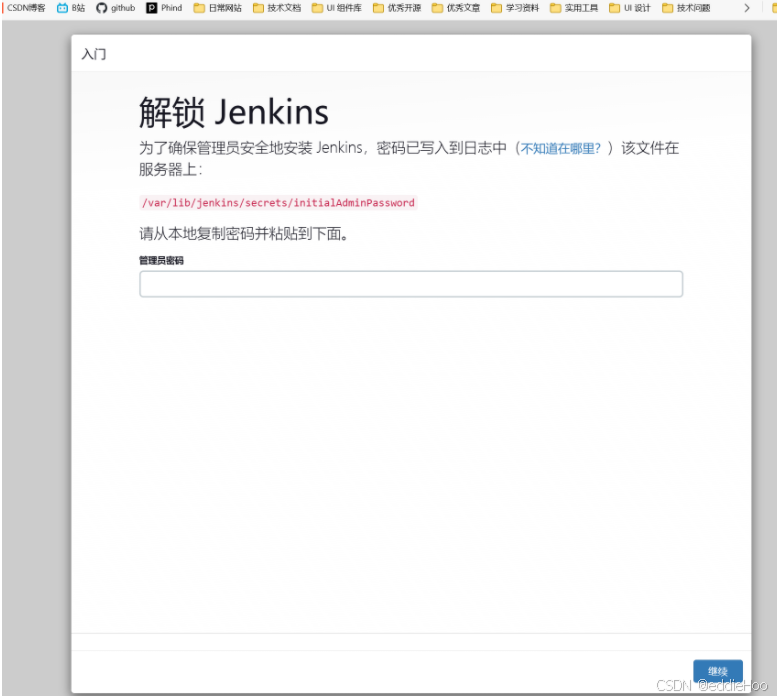Screen dimensions: 777x699
Task: Open the 优秀文章 bookmark folder
Action: [455, 8]
